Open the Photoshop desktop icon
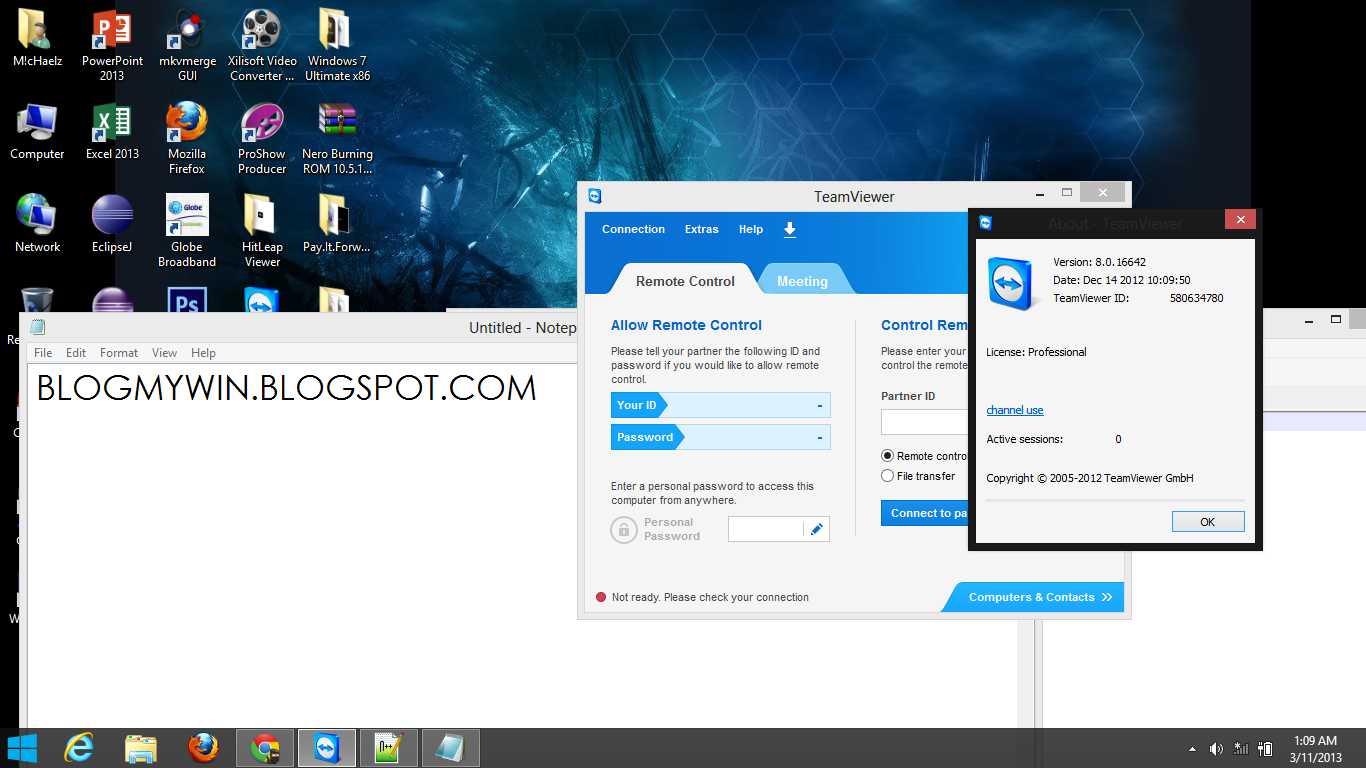Viewport: 1366px width, 768px height. click(187, 298)
